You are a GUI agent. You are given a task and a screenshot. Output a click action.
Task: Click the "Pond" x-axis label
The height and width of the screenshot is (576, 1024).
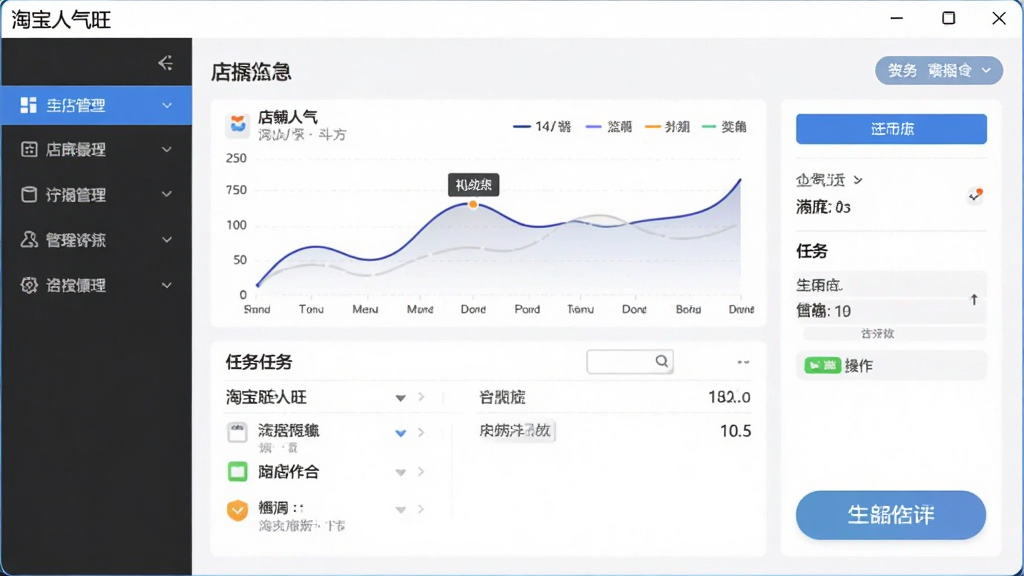(527, 309)
